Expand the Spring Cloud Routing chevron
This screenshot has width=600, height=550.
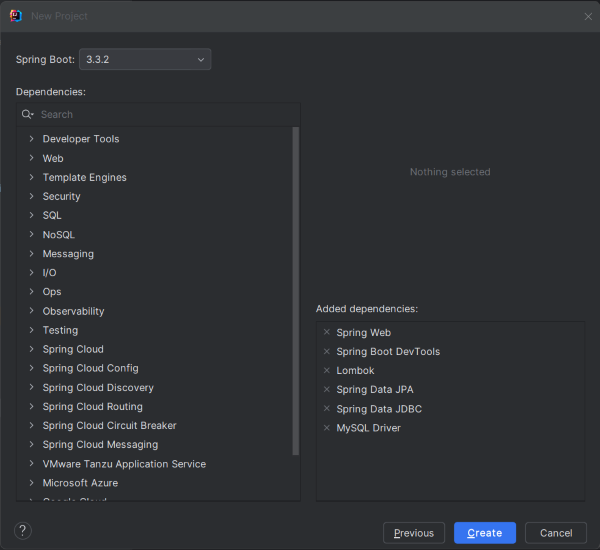[31, 406]
